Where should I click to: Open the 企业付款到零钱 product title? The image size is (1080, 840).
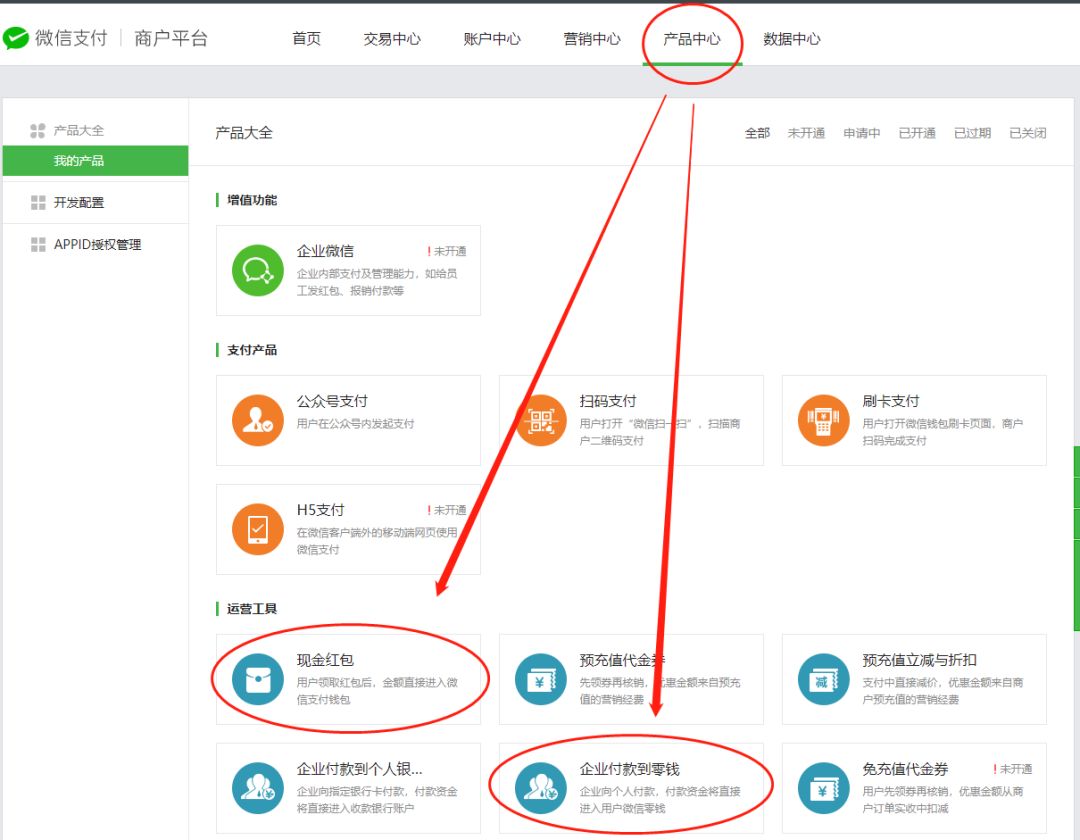pos(630,768)
